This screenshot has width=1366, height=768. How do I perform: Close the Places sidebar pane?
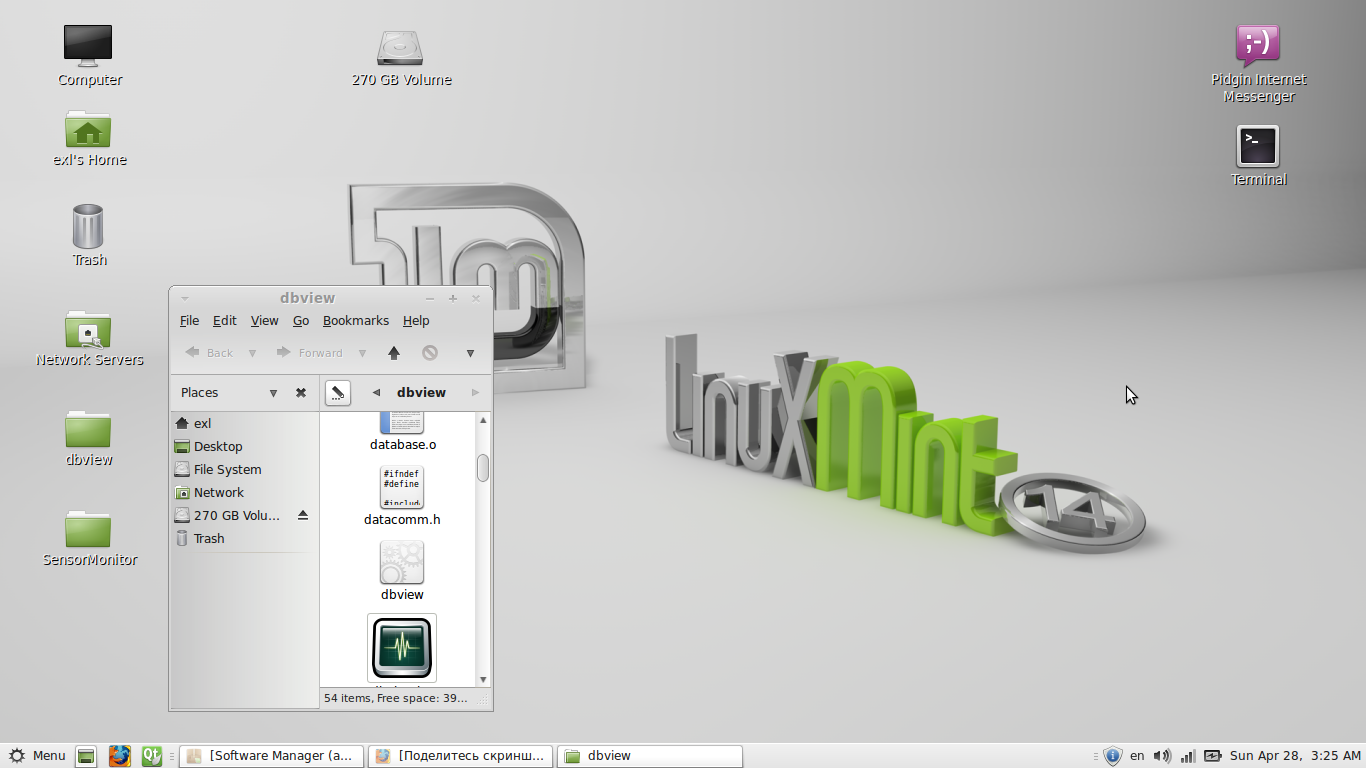[x=301, y=393]
